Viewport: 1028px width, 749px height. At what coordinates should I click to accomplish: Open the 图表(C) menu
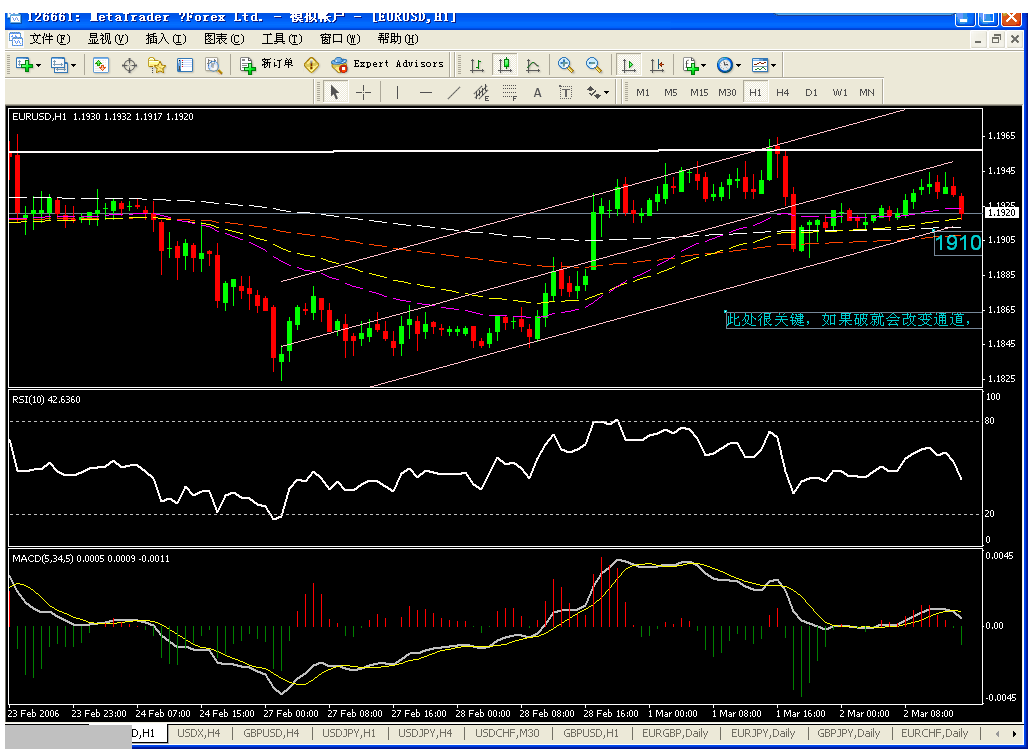point(223,39)
